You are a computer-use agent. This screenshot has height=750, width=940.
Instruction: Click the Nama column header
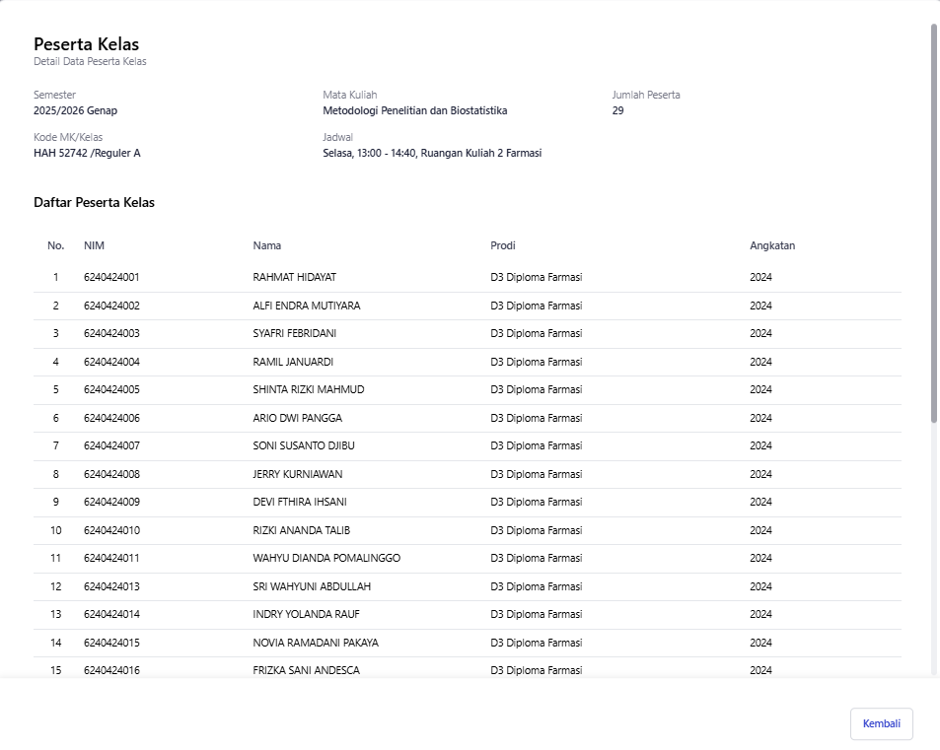[x=267, y=245]
